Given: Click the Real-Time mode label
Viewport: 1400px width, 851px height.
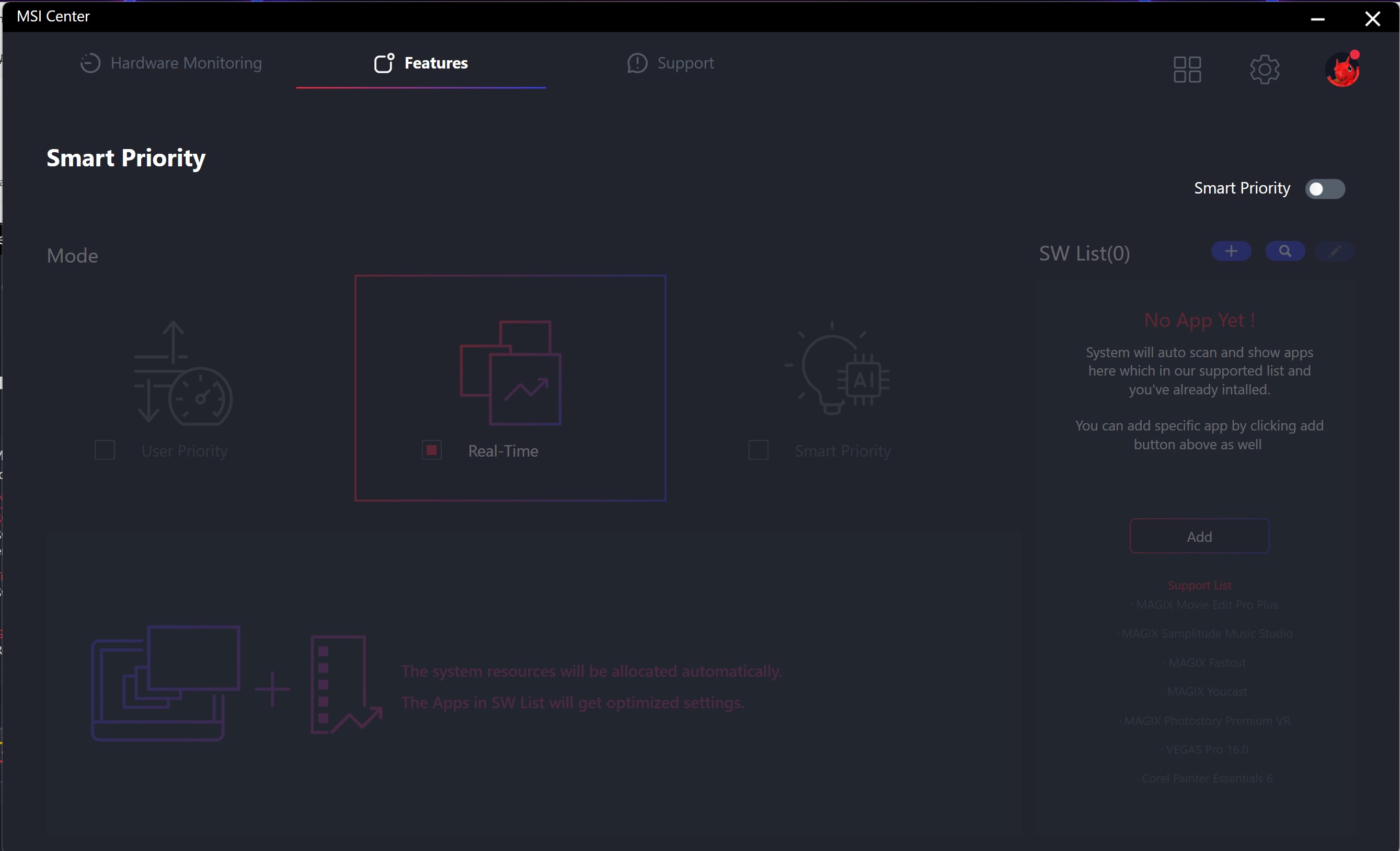Looking at the screenshot, I should click(503, 451).
